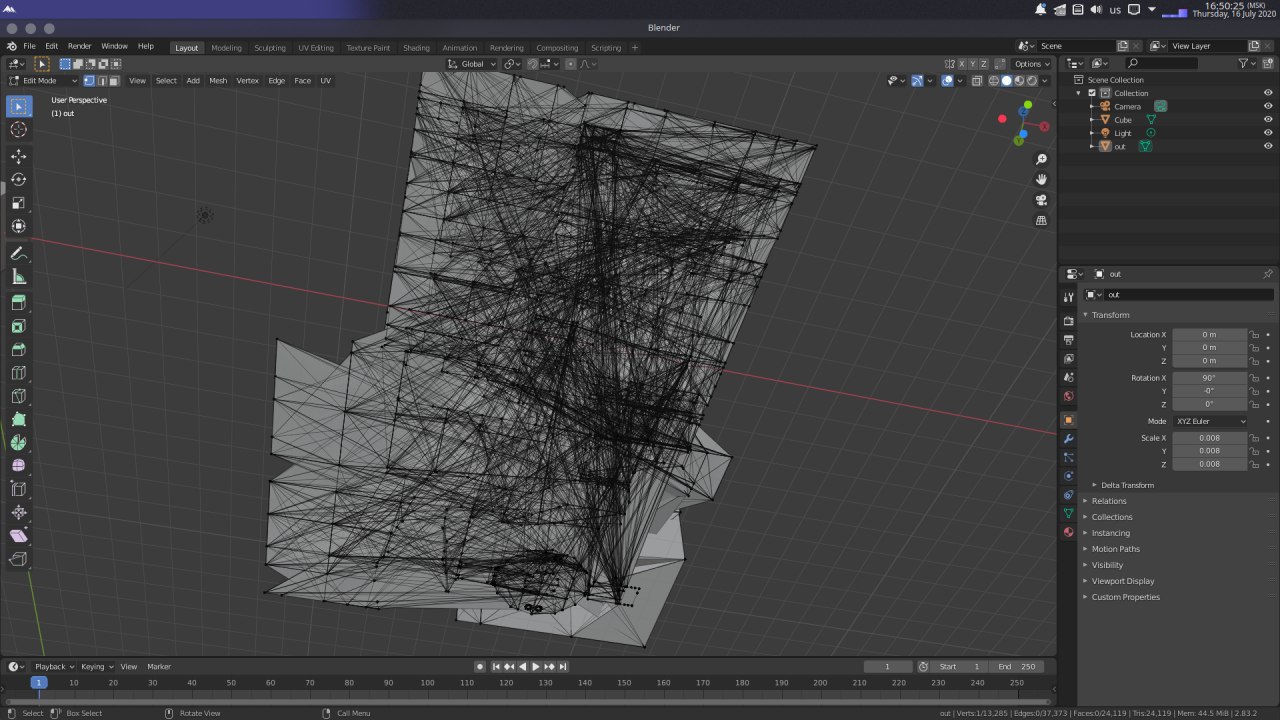1280x720 pixels.
Task: Open Object Data mesh properties tab
Action: [1068, 513]
